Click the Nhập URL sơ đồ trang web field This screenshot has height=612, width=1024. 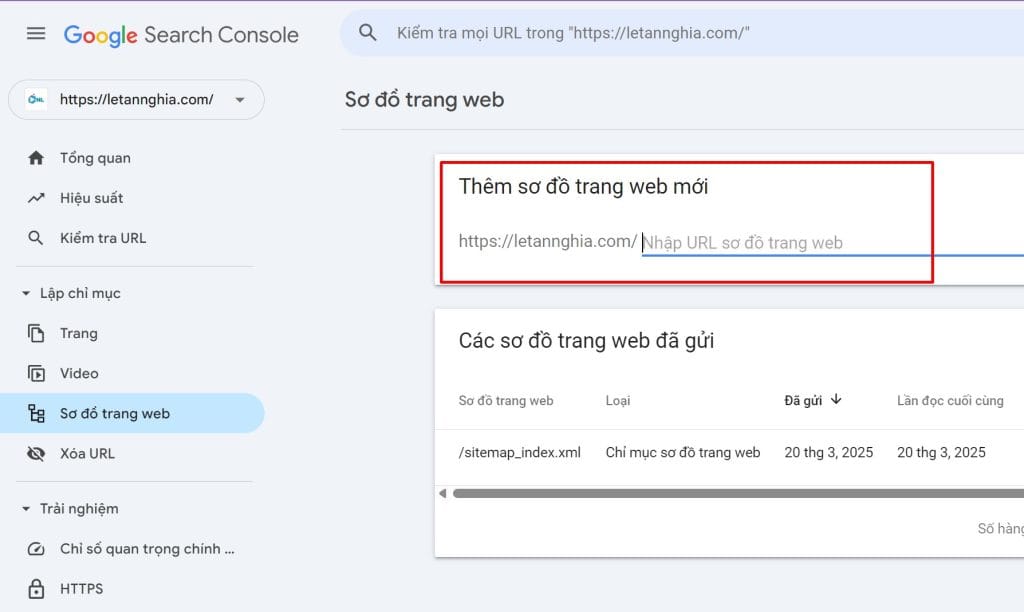800,242
